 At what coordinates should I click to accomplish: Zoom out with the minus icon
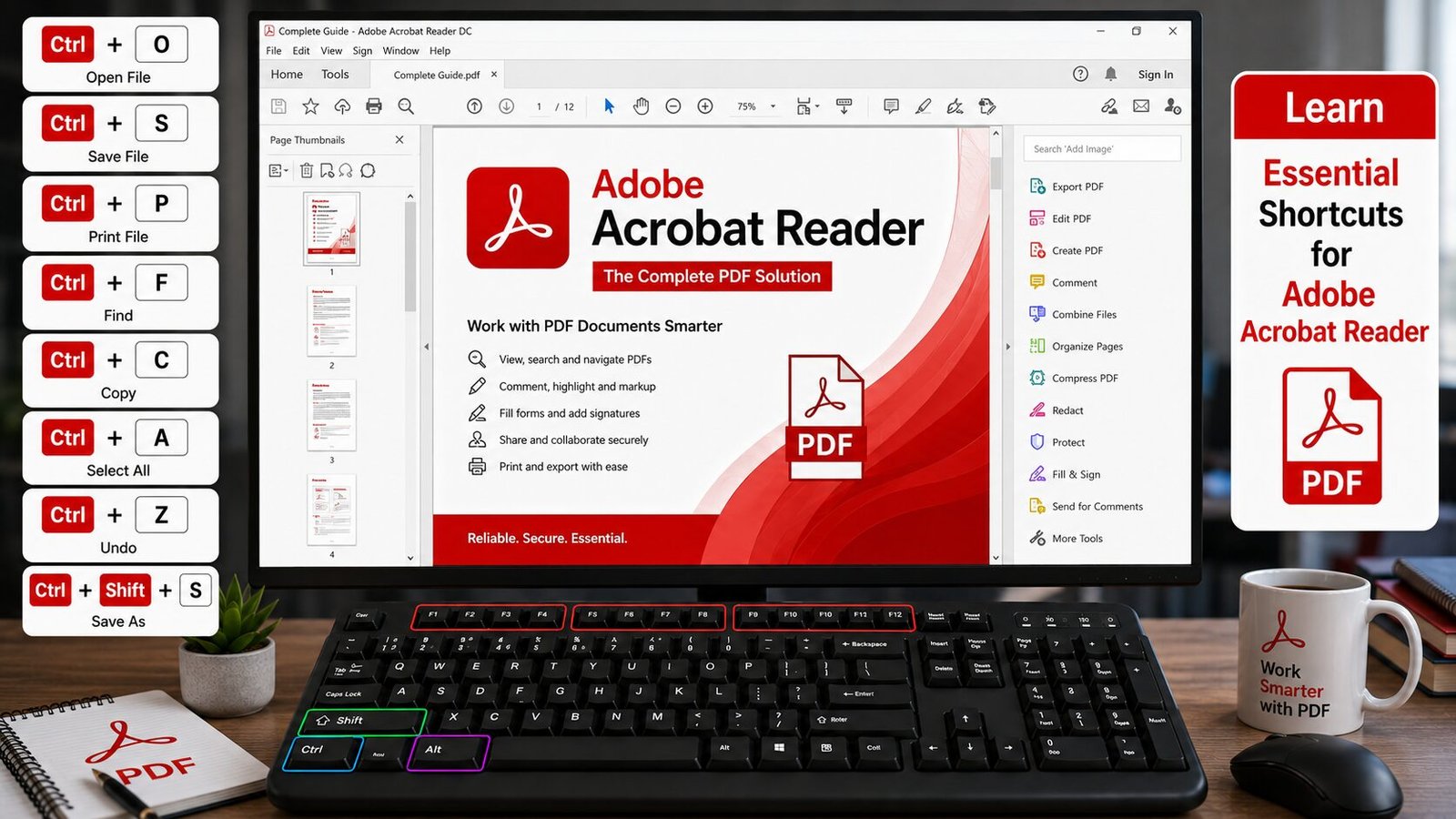(x=673, y=106)
